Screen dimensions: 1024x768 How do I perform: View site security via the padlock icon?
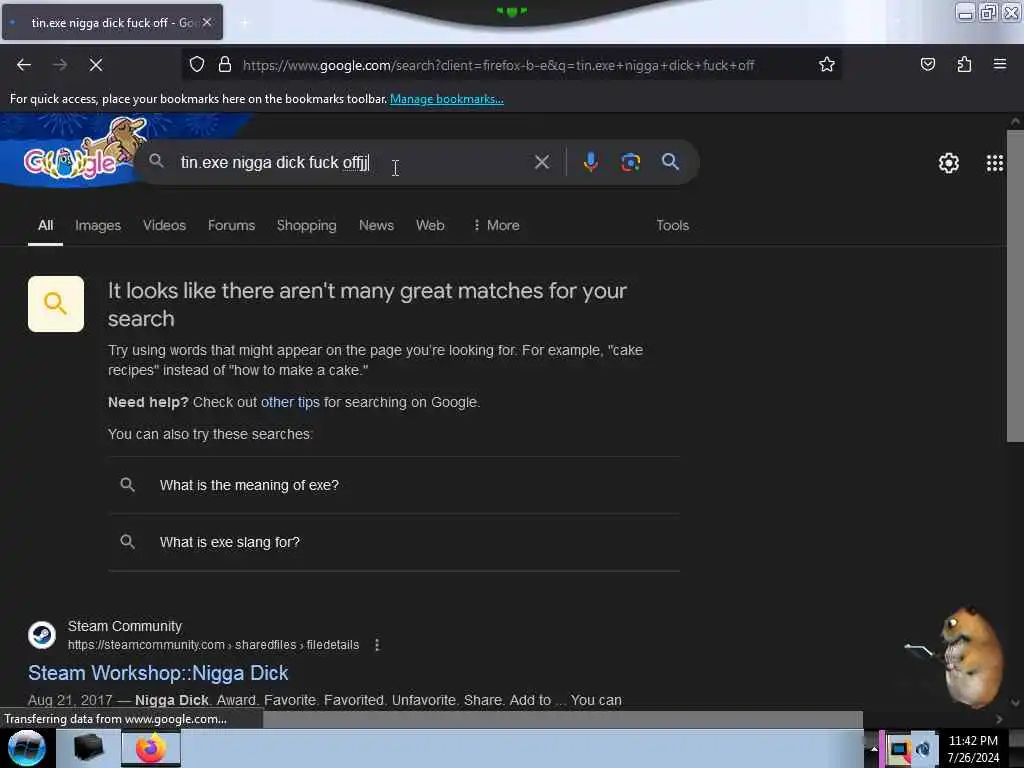click(x=225, y=65)
